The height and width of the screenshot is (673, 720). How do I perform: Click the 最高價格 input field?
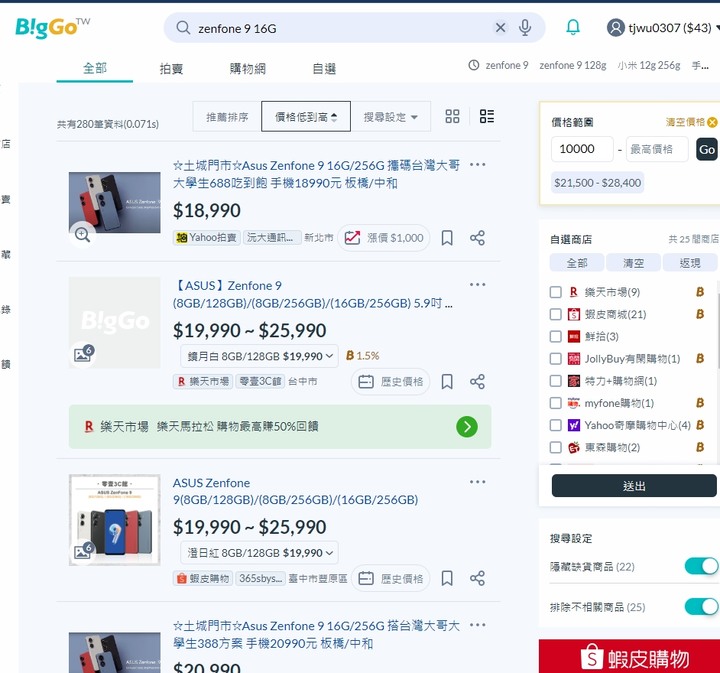[657, 149]
